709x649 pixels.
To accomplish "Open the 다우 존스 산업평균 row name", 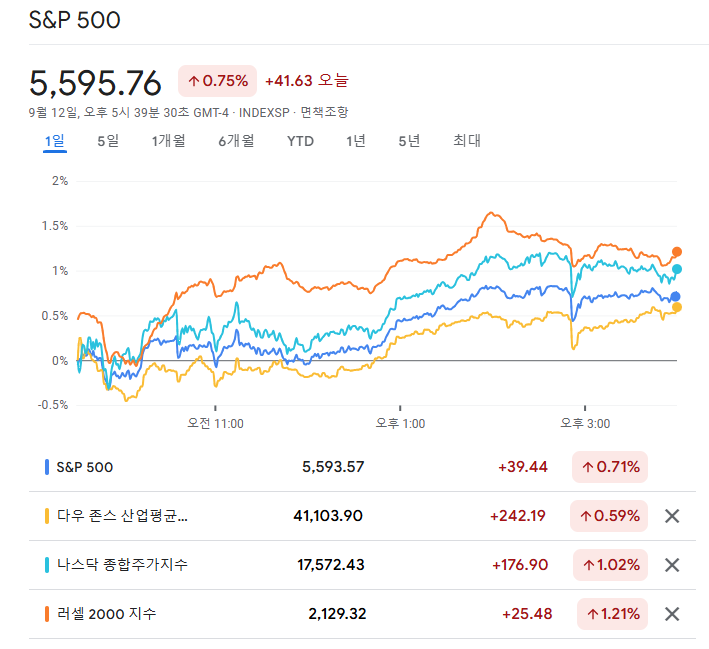I will pyautogui.click(x=122, y=516).
